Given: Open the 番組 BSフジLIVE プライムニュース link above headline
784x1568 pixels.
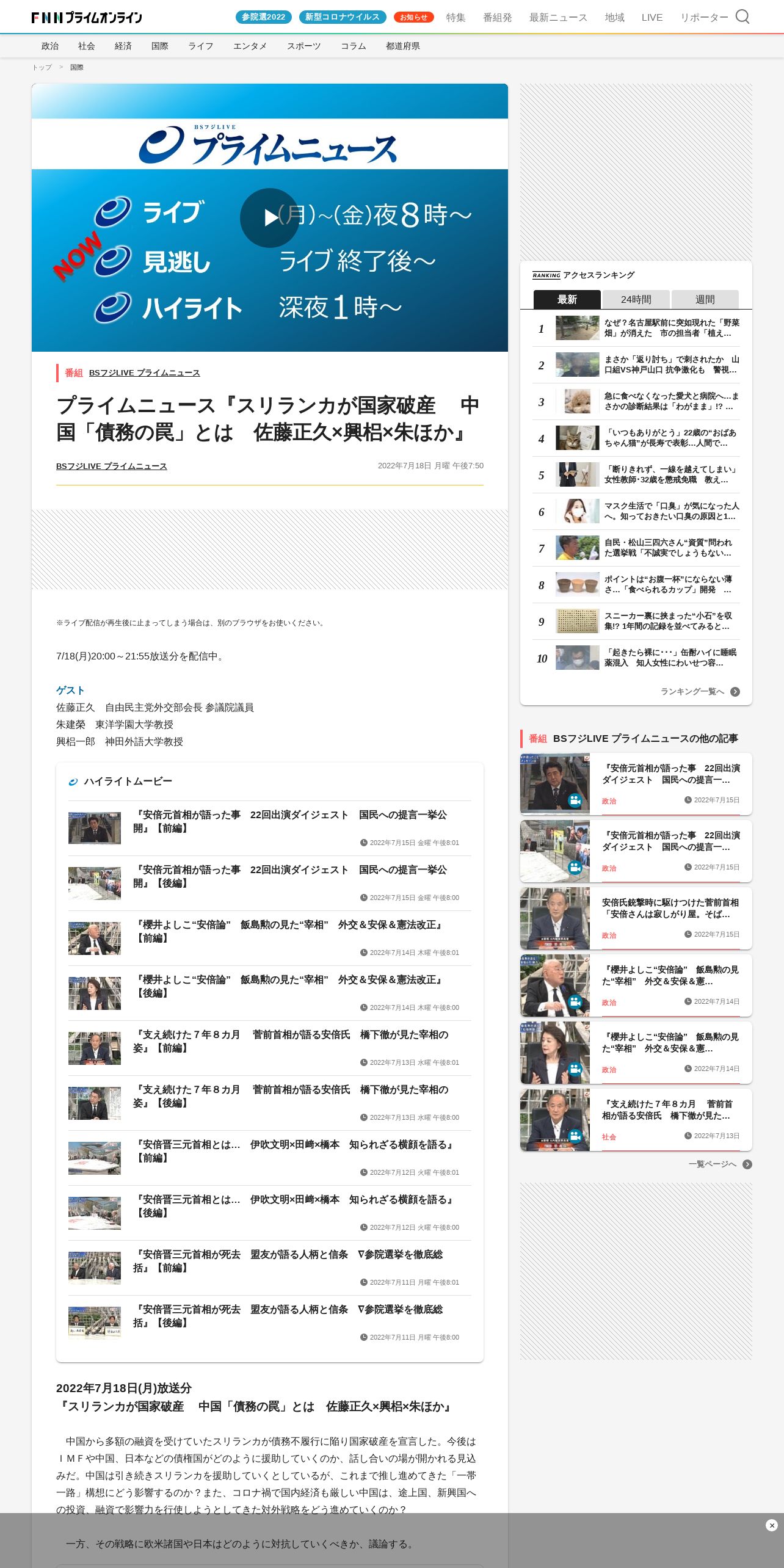Looking at the screenshot, I should pyautogui.click(x=144, y=372).
